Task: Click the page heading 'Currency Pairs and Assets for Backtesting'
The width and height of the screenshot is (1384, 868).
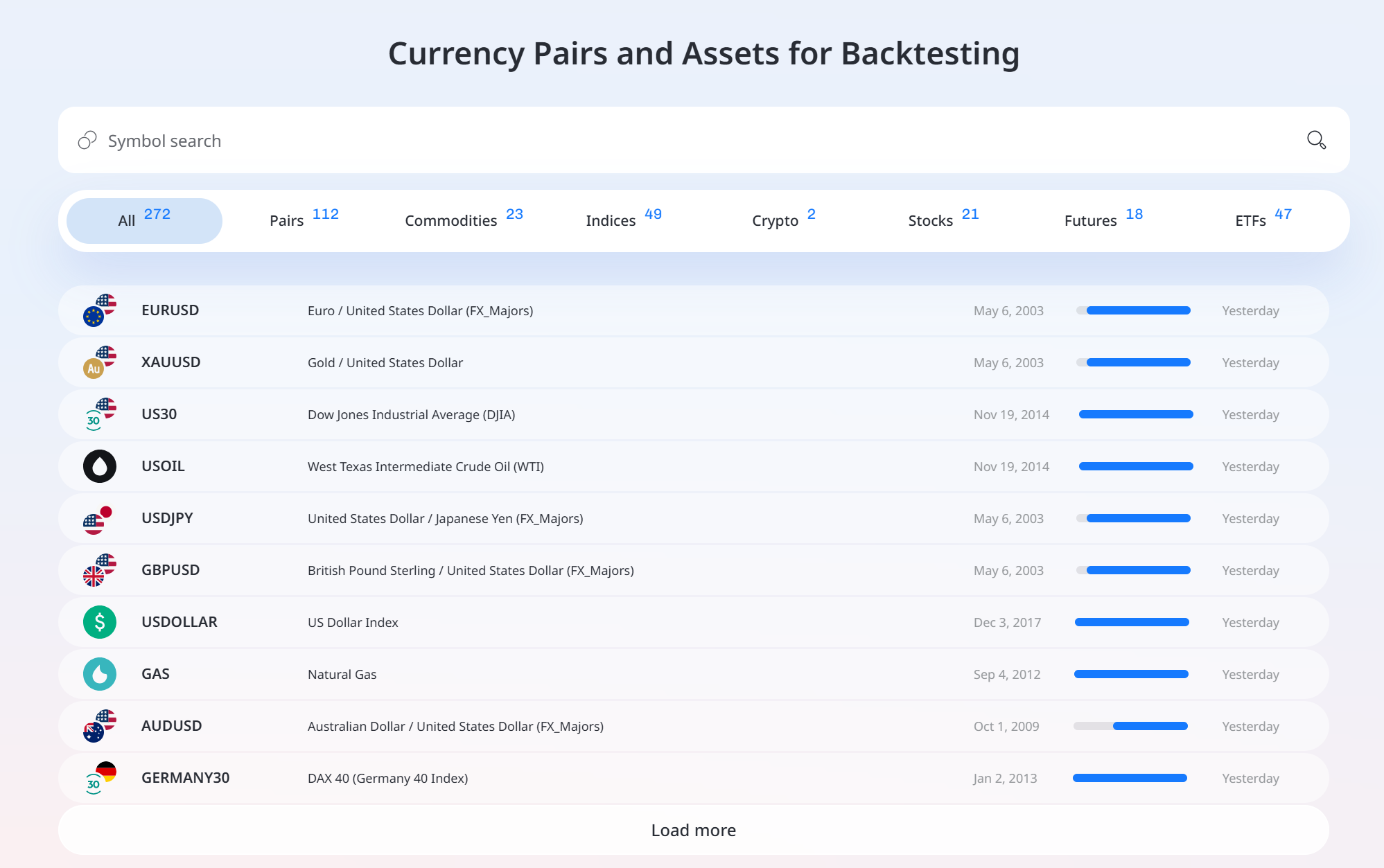Action: (703, 53)
